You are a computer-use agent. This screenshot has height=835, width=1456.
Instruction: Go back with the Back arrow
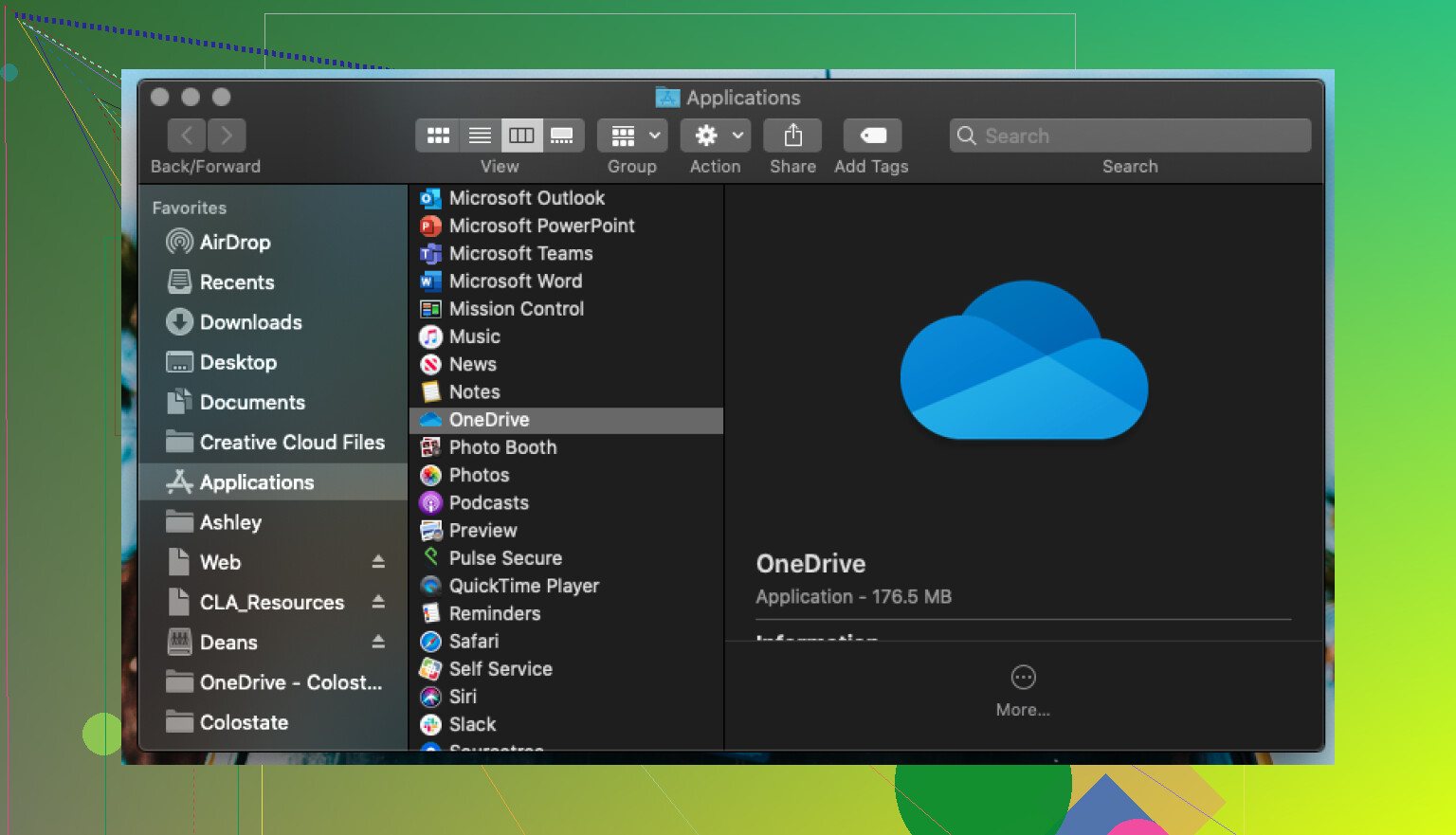point(187,136)
